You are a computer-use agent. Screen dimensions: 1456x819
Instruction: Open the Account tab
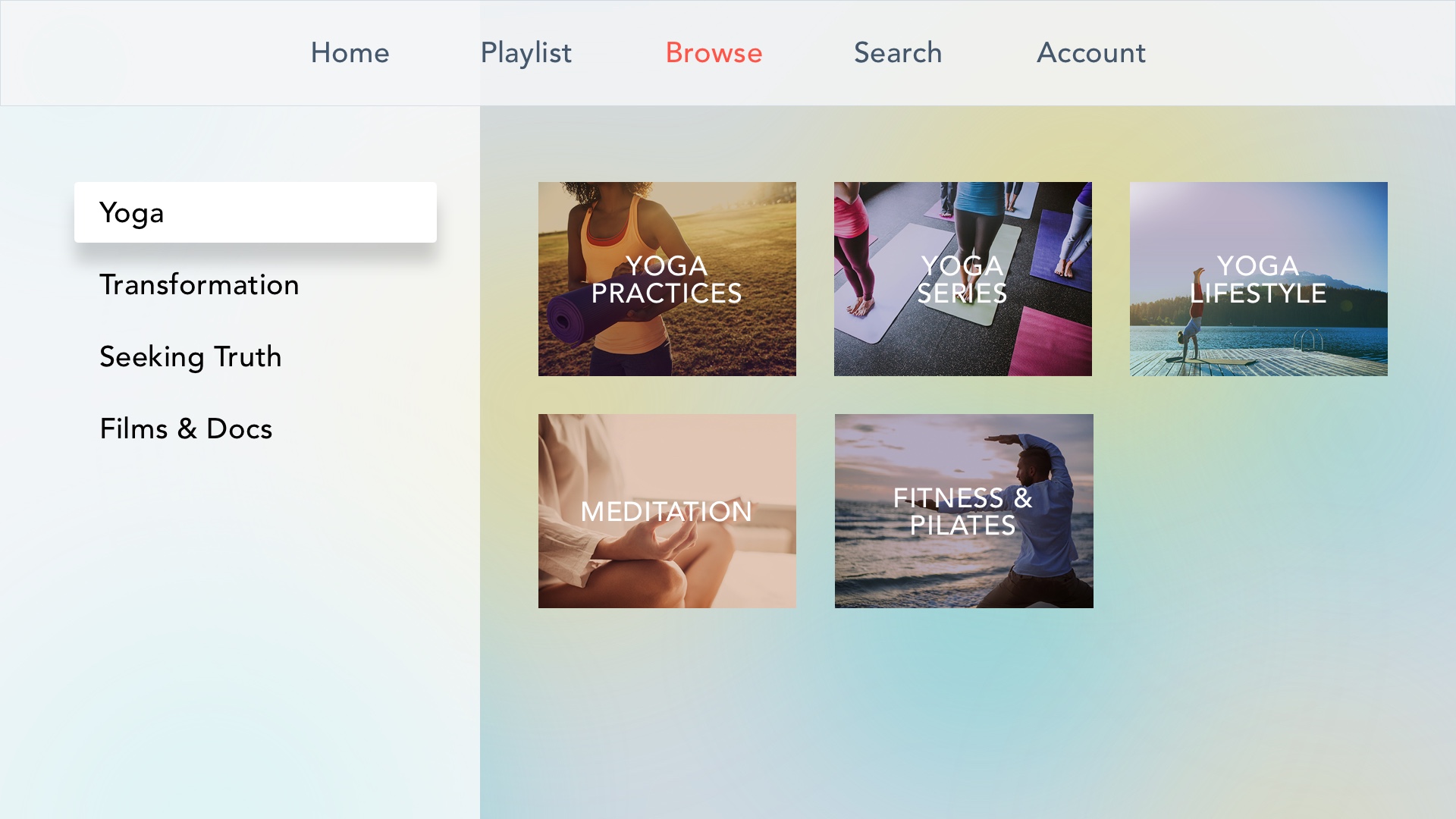1090,53
